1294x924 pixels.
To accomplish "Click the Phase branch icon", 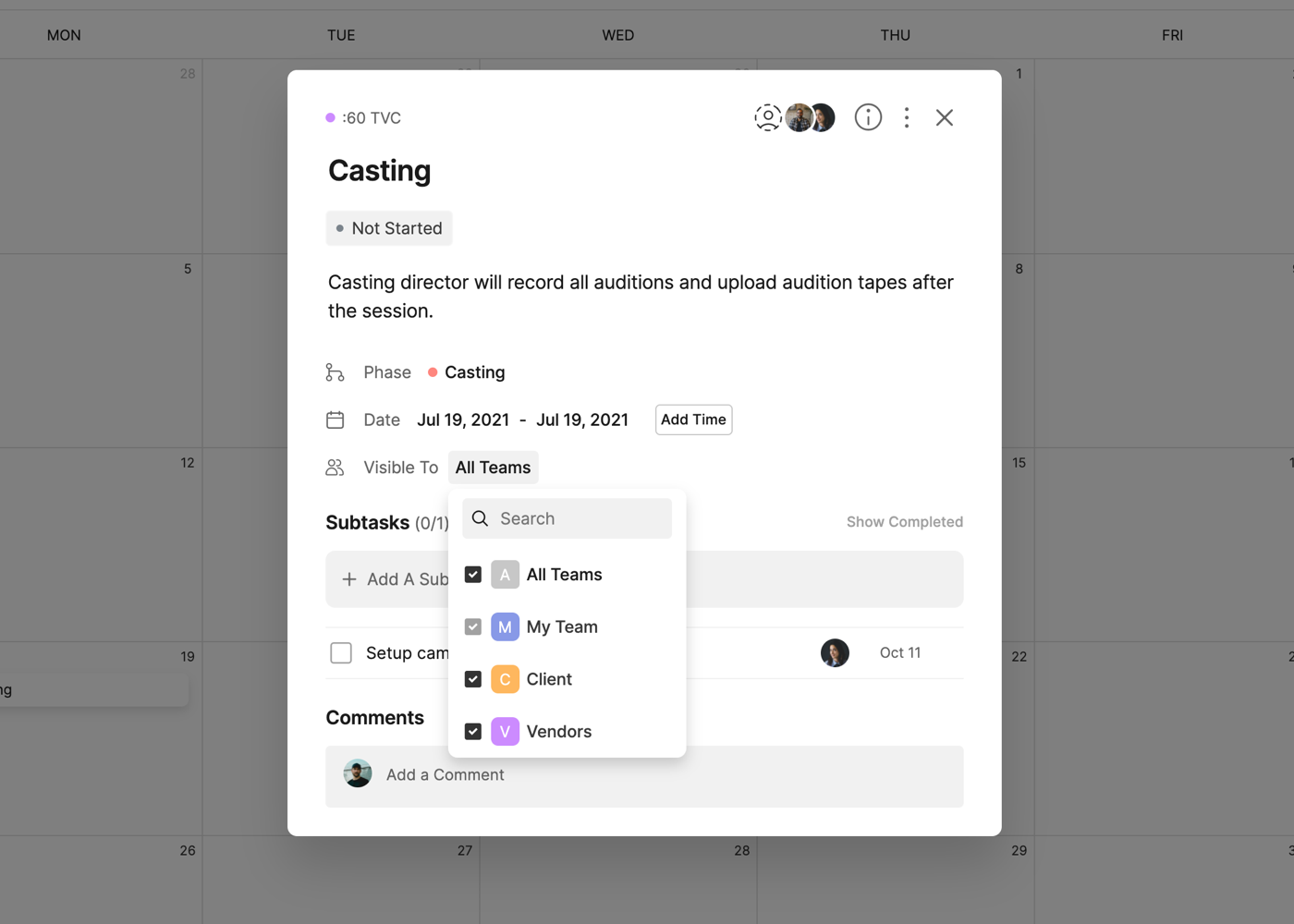I will 336,372.
